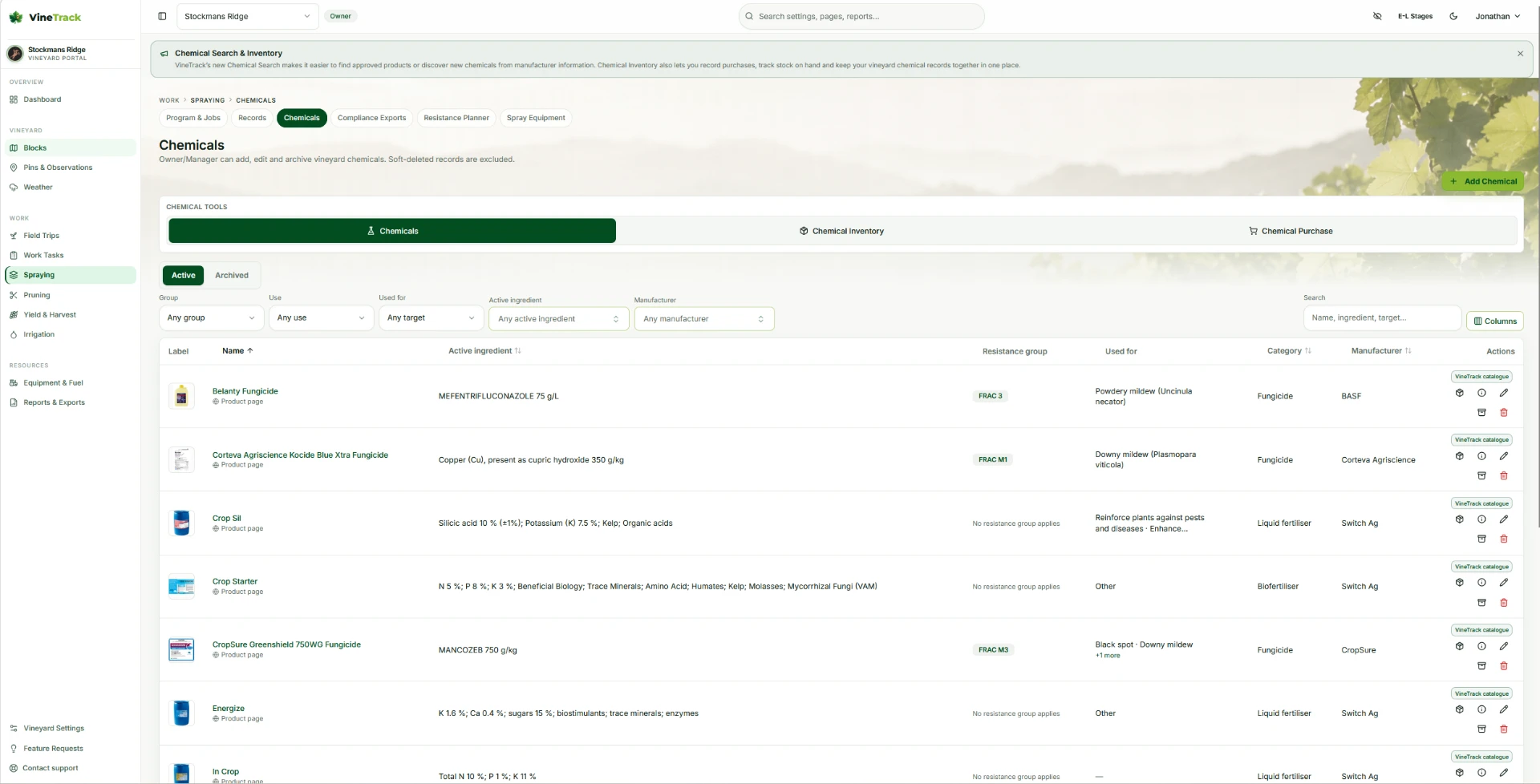Expand the Any group filter

pos(211,318)
